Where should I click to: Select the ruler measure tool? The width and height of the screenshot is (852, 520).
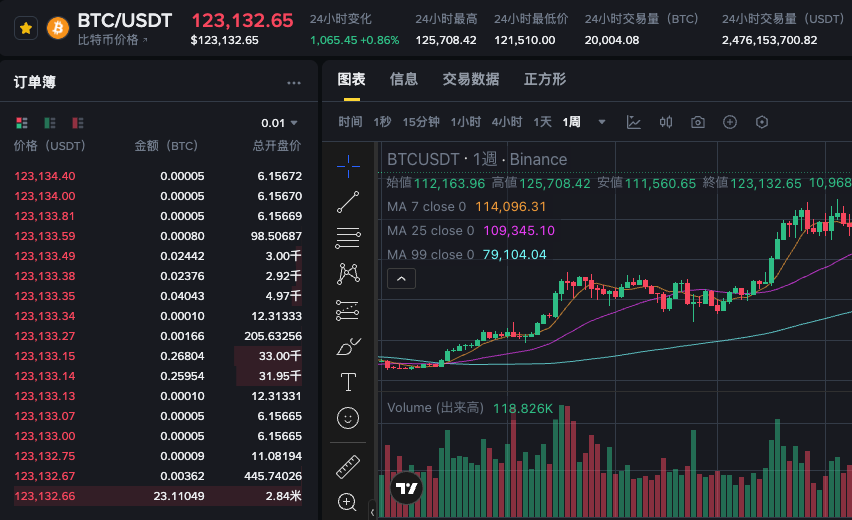coord(348,465)
